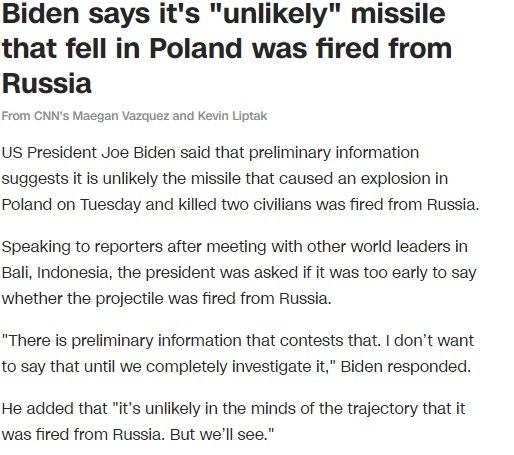
Task: Click "Biden responded" ending the quote paragraph
Action: tap(406, 367)
